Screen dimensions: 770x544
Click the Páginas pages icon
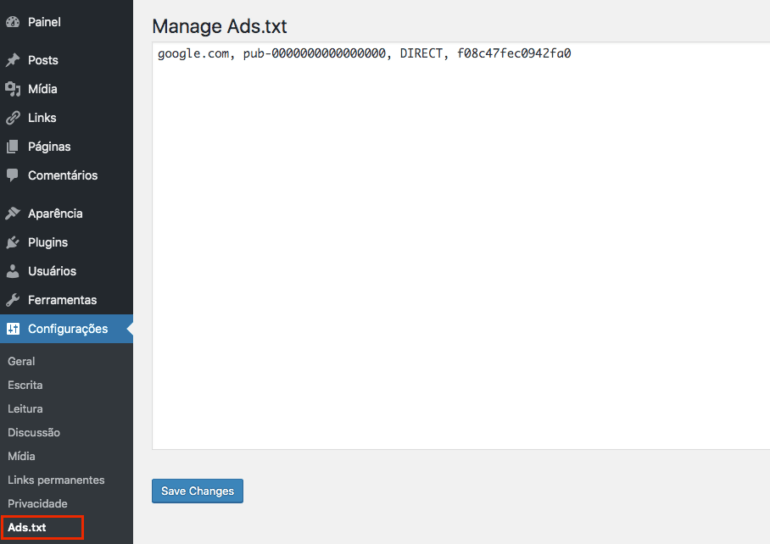coord(13,146)
